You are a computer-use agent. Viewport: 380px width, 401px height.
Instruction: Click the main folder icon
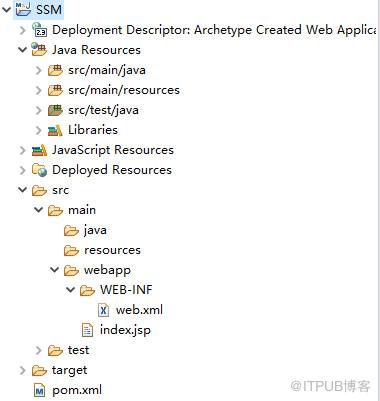55,210
